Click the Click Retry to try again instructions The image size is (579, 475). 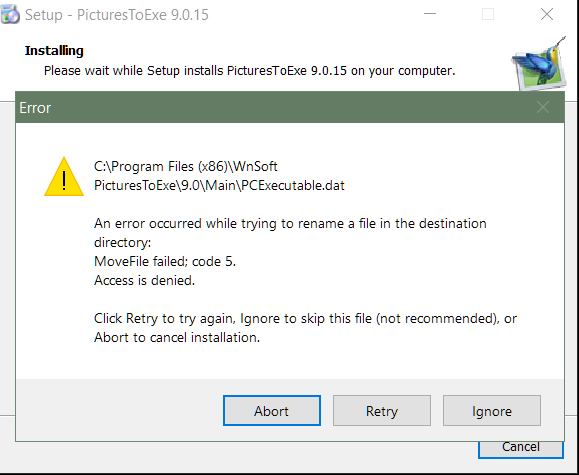click(305, 328)
